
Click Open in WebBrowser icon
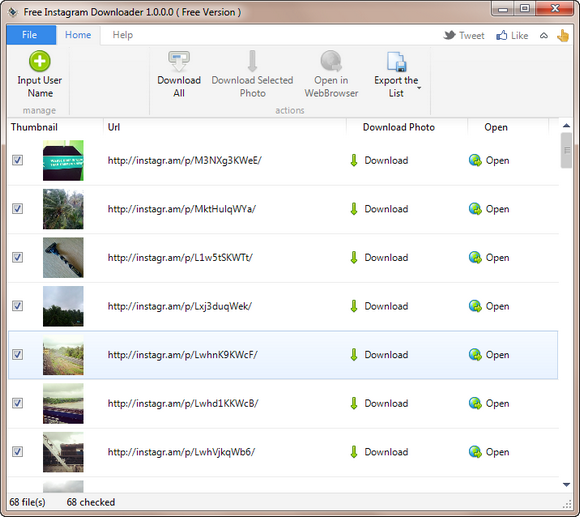[331, 61]
